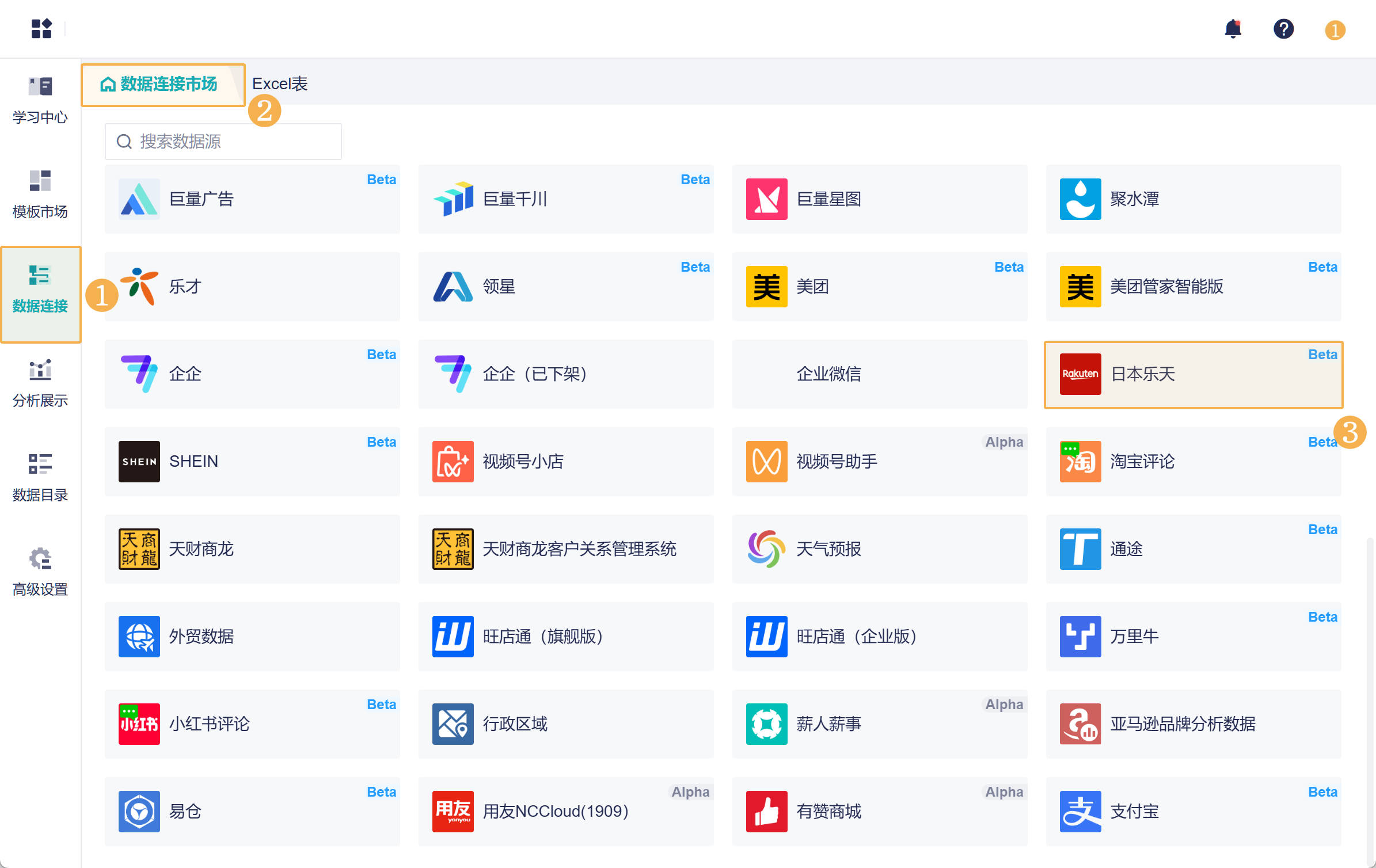
Task: Click the 美团 yellow logo icon
Action: point(766,287)
